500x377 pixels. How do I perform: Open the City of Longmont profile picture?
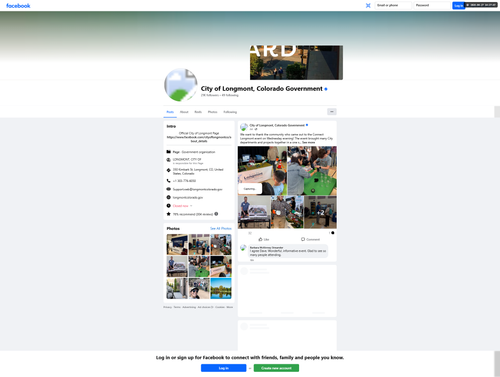click(181, 85)
